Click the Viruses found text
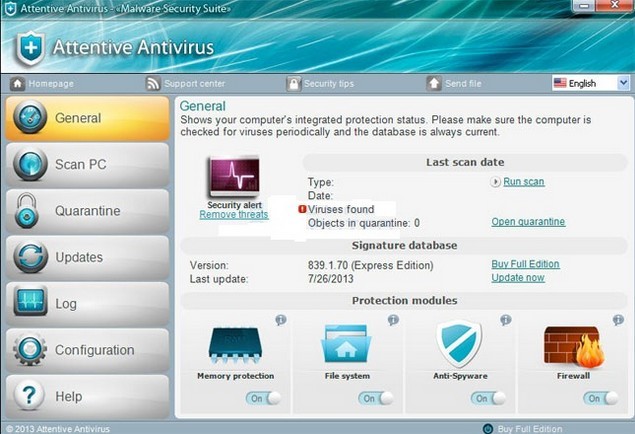Image resolution: width=635 pixels, height=434 pixels. point(341,209)
